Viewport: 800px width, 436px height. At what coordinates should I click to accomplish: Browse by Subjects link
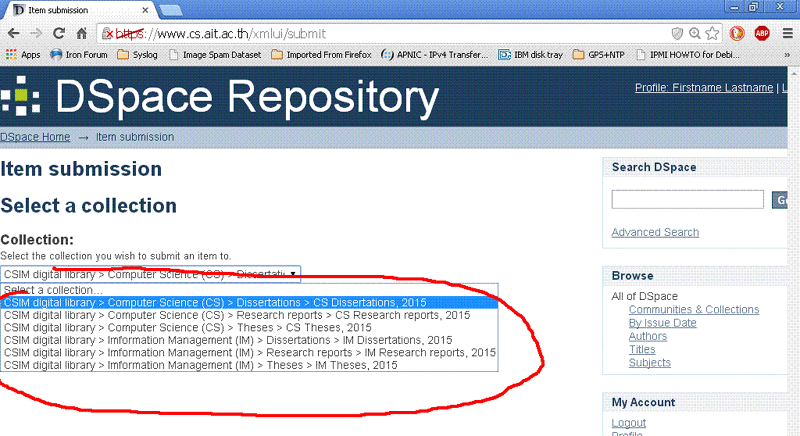click(x=649, y=363)
